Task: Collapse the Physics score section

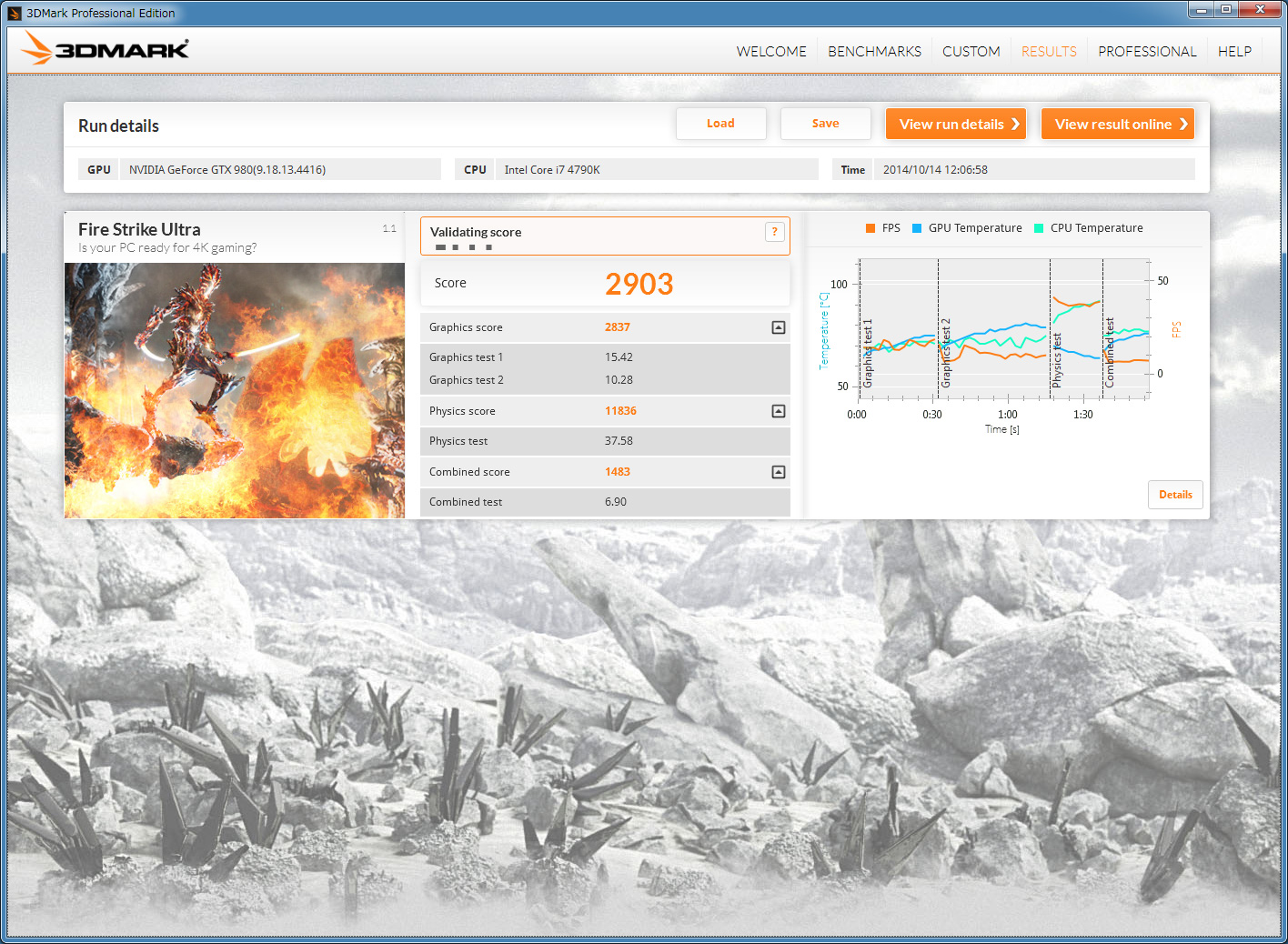Action: tap(779, 411)
